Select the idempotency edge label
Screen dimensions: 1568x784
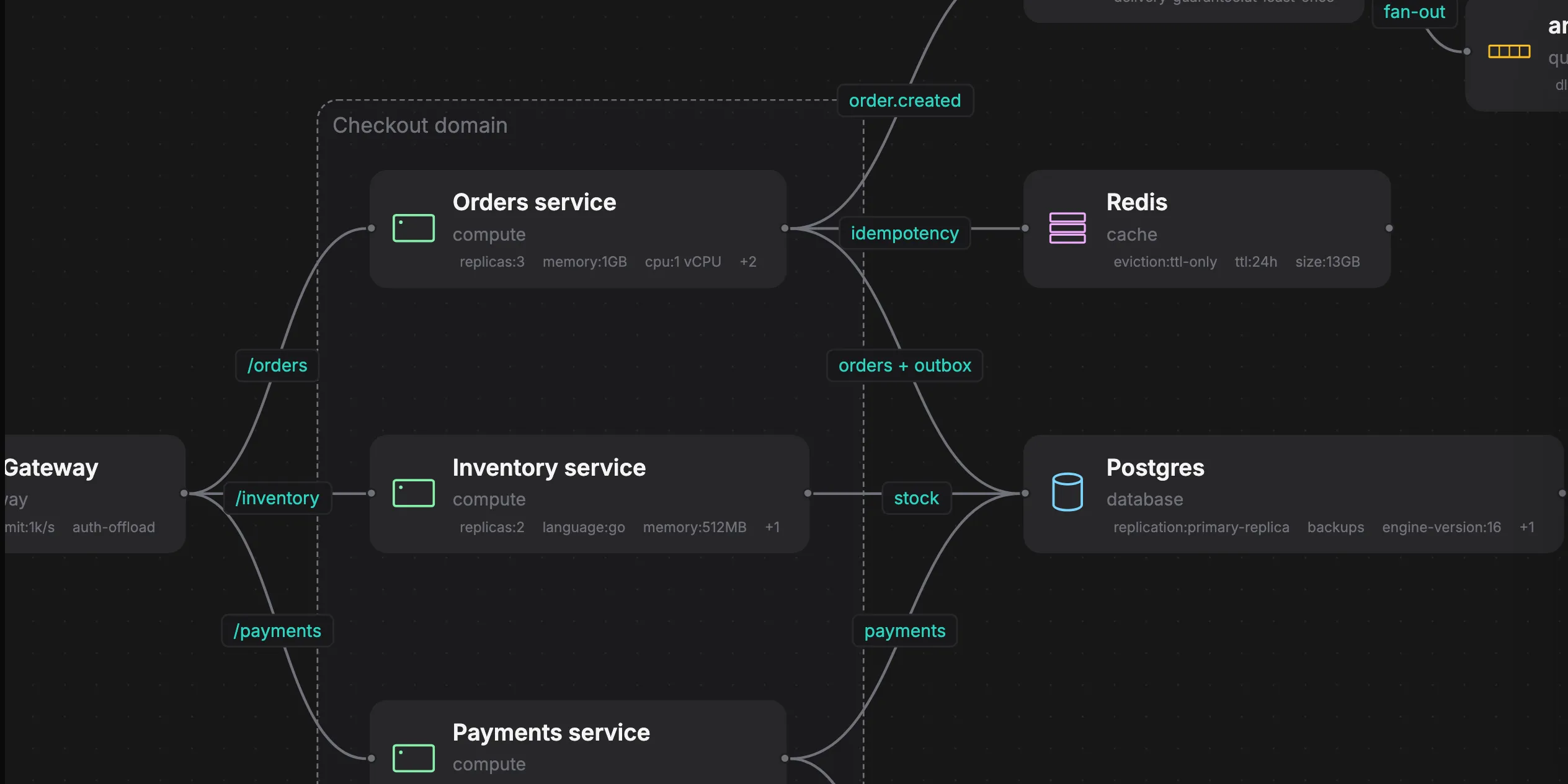click(x=905, y=233)
